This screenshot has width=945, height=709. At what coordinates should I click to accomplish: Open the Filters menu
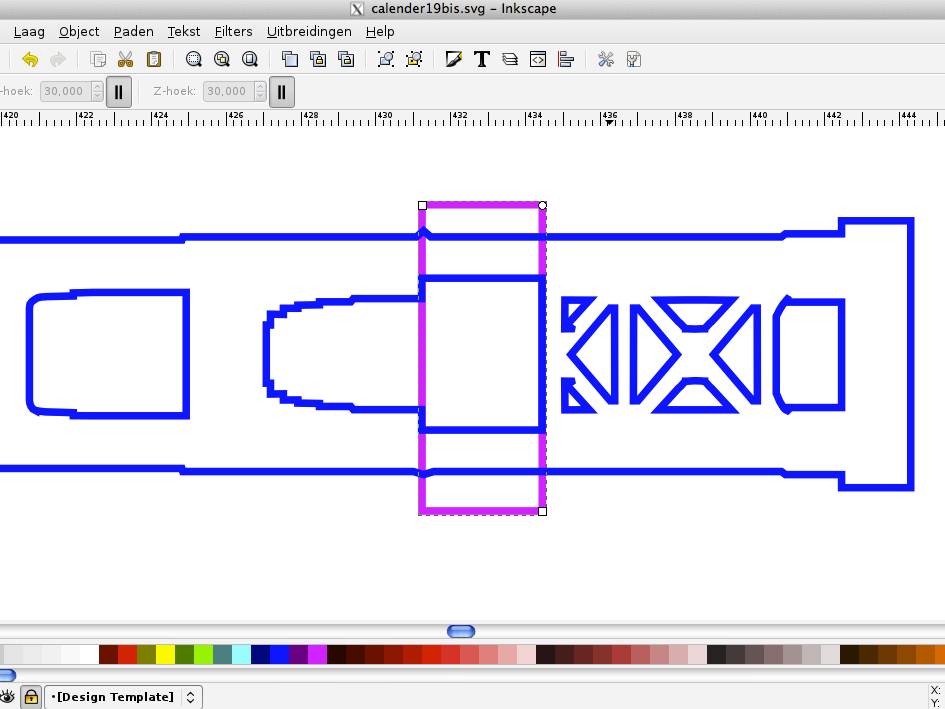[x=233, y=31]
